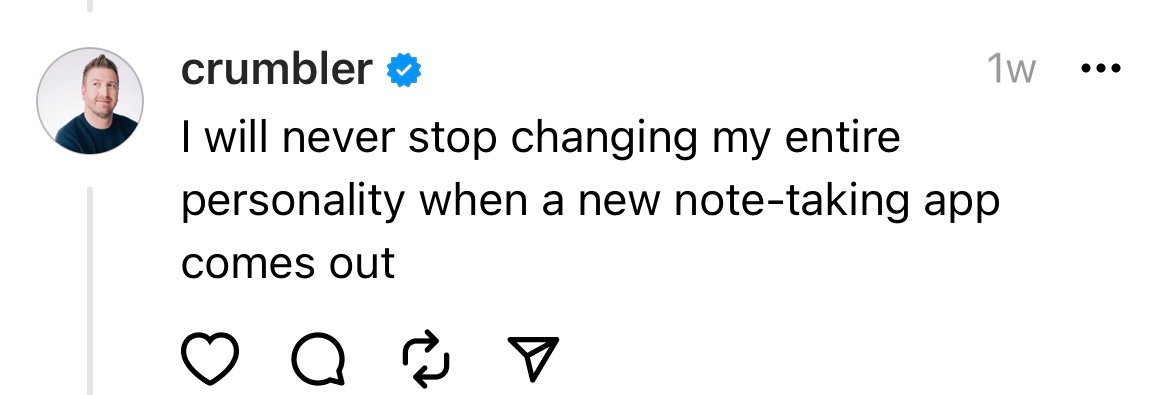
Task: Open the three-dot more options menu
Action: tap(1101, 69)
